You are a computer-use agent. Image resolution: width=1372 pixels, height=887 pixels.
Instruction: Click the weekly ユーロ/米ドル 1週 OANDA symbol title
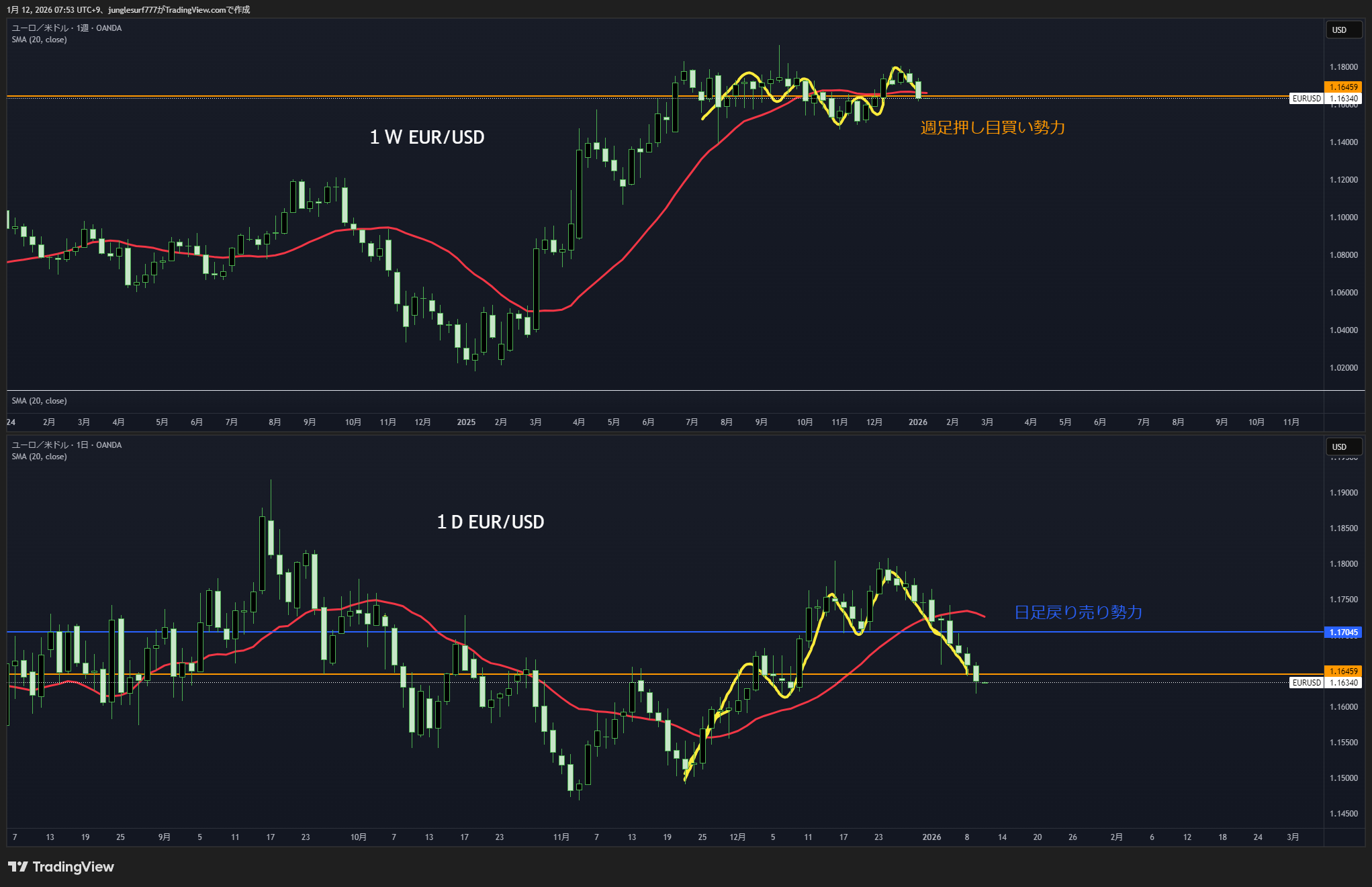click(66, 28)
